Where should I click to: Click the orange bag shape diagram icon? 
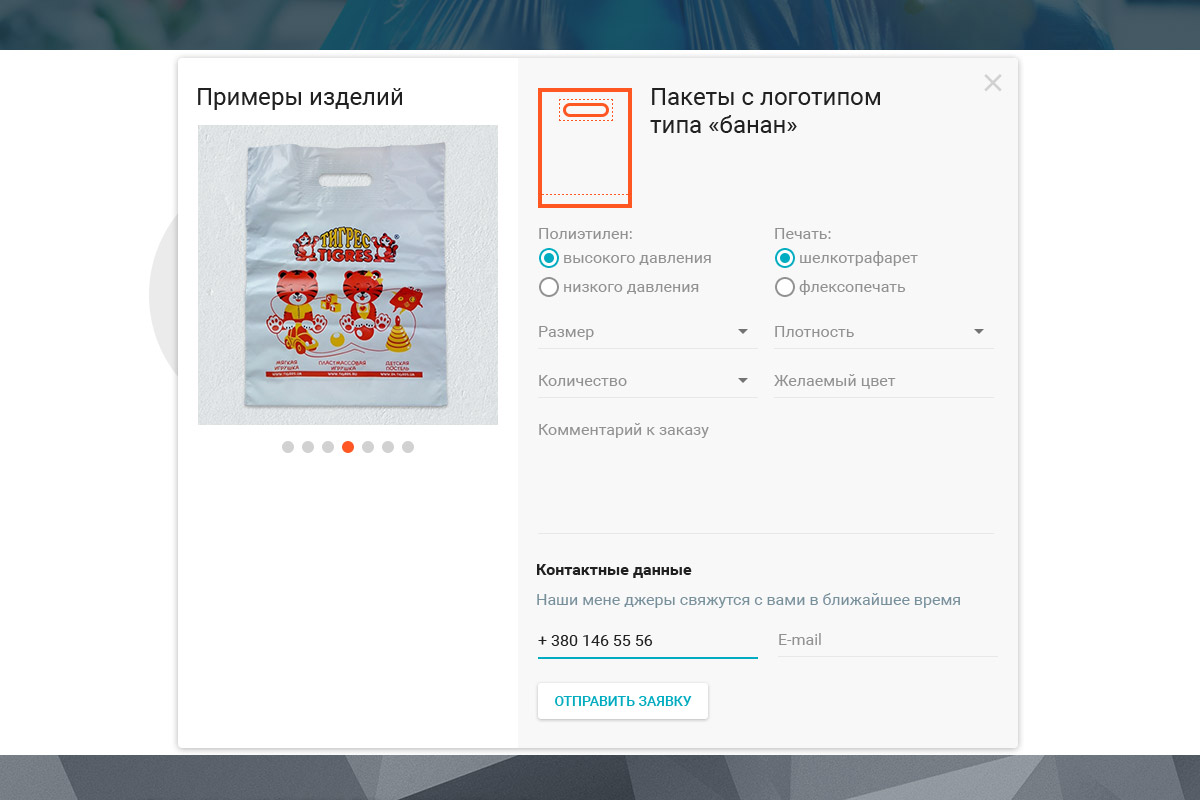click(585, 148)
